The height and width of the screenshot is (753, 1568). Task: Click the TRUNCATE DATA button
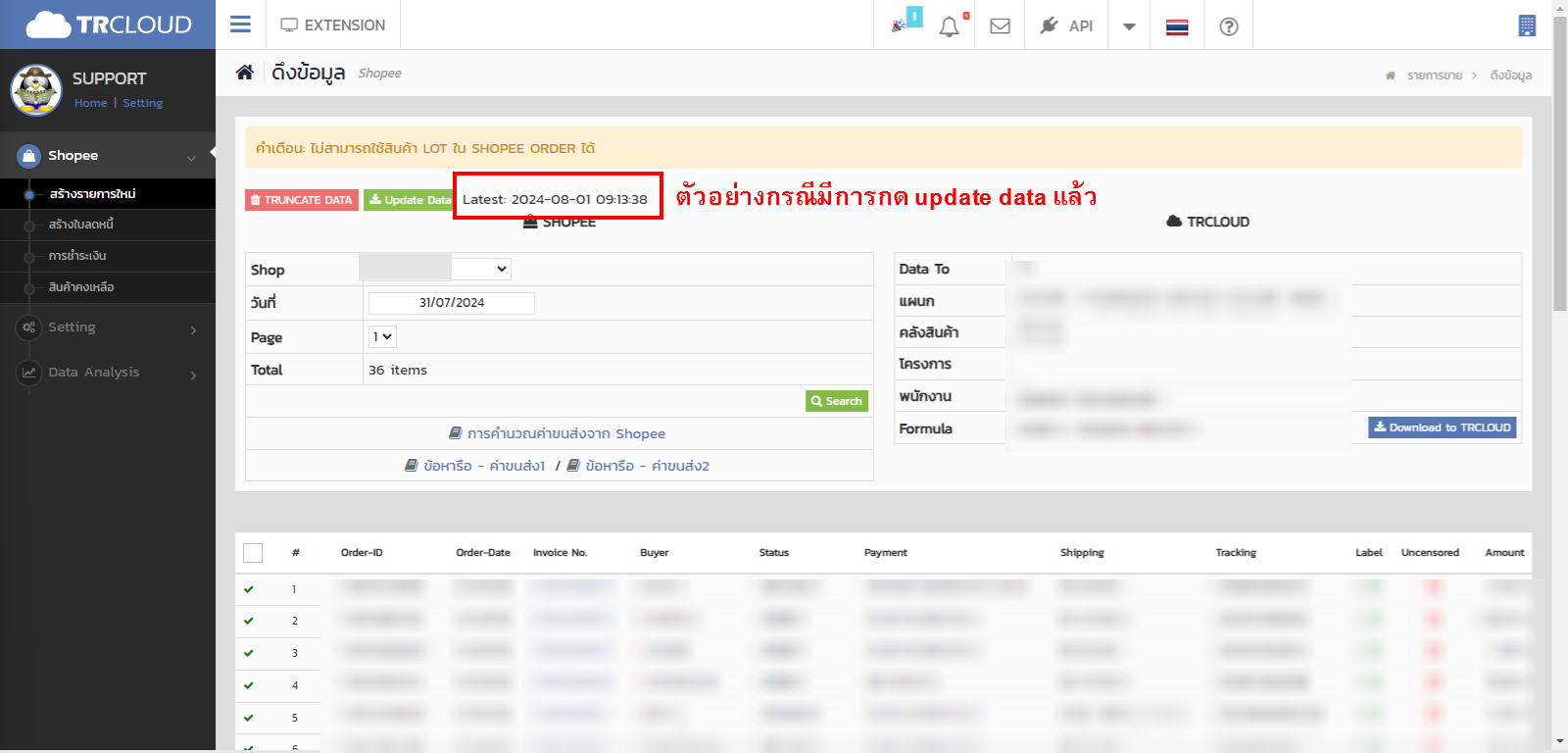(302, 200)
